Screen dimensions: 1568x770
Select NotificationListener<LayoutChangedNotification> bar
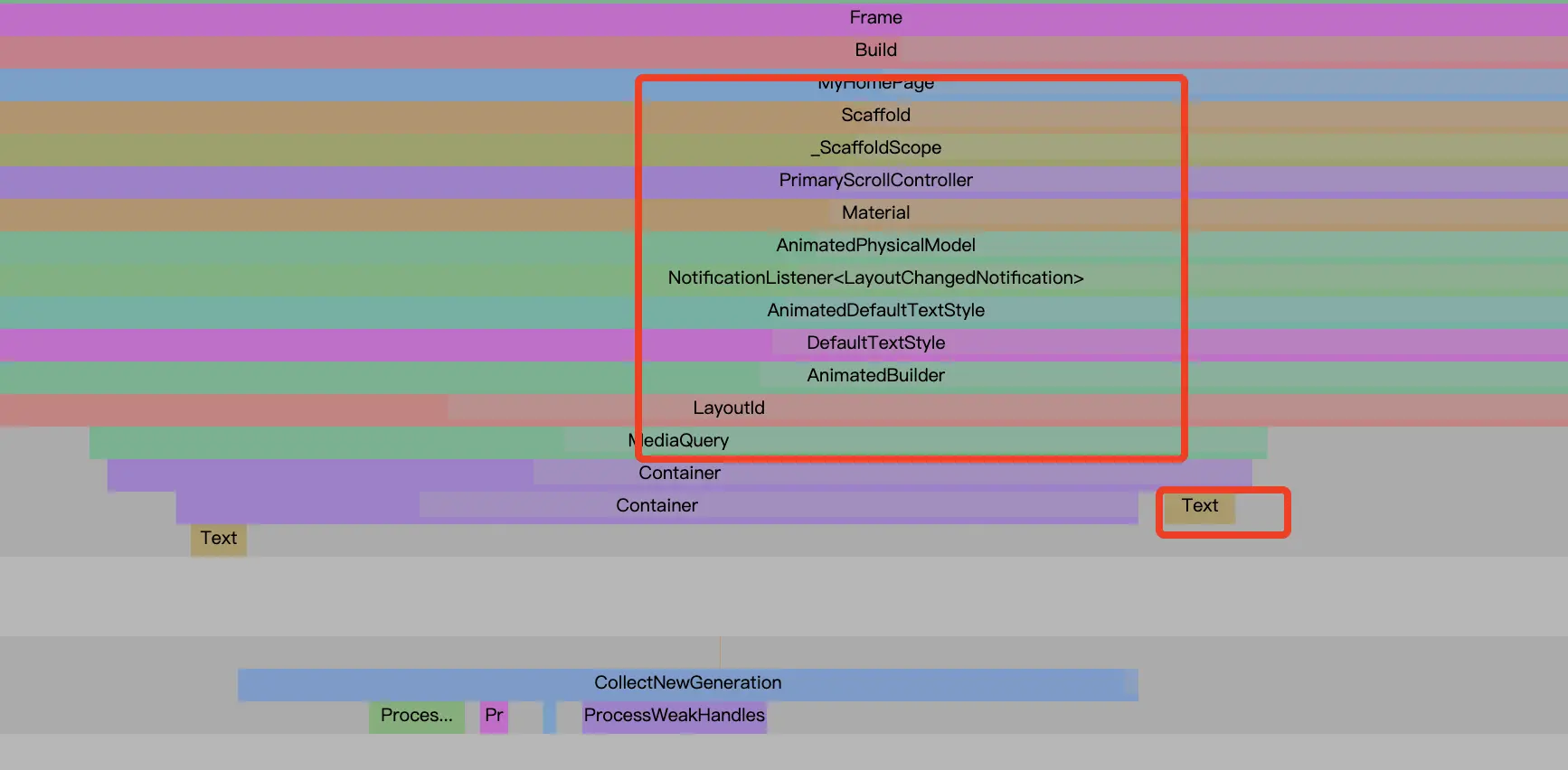pyautogui.click(x=784, y=279)
